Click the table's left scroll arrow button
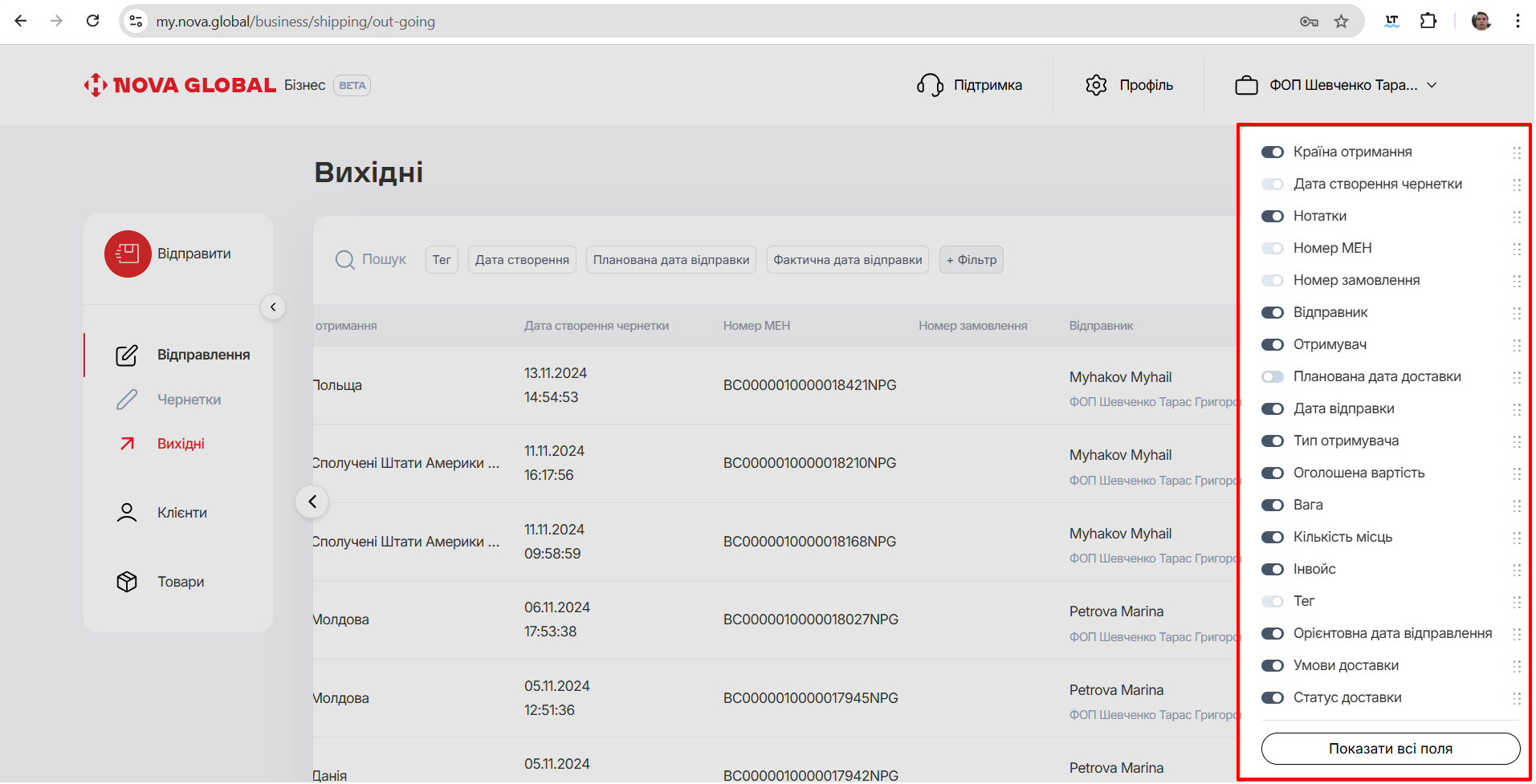This screenshot has width=1536, height=784. [x=312, y=502]
